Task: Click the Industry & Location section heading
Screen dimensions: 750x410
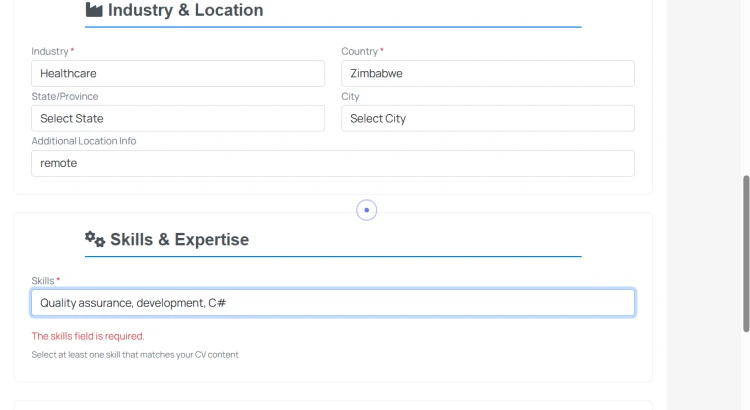Action: click(185, 11)
